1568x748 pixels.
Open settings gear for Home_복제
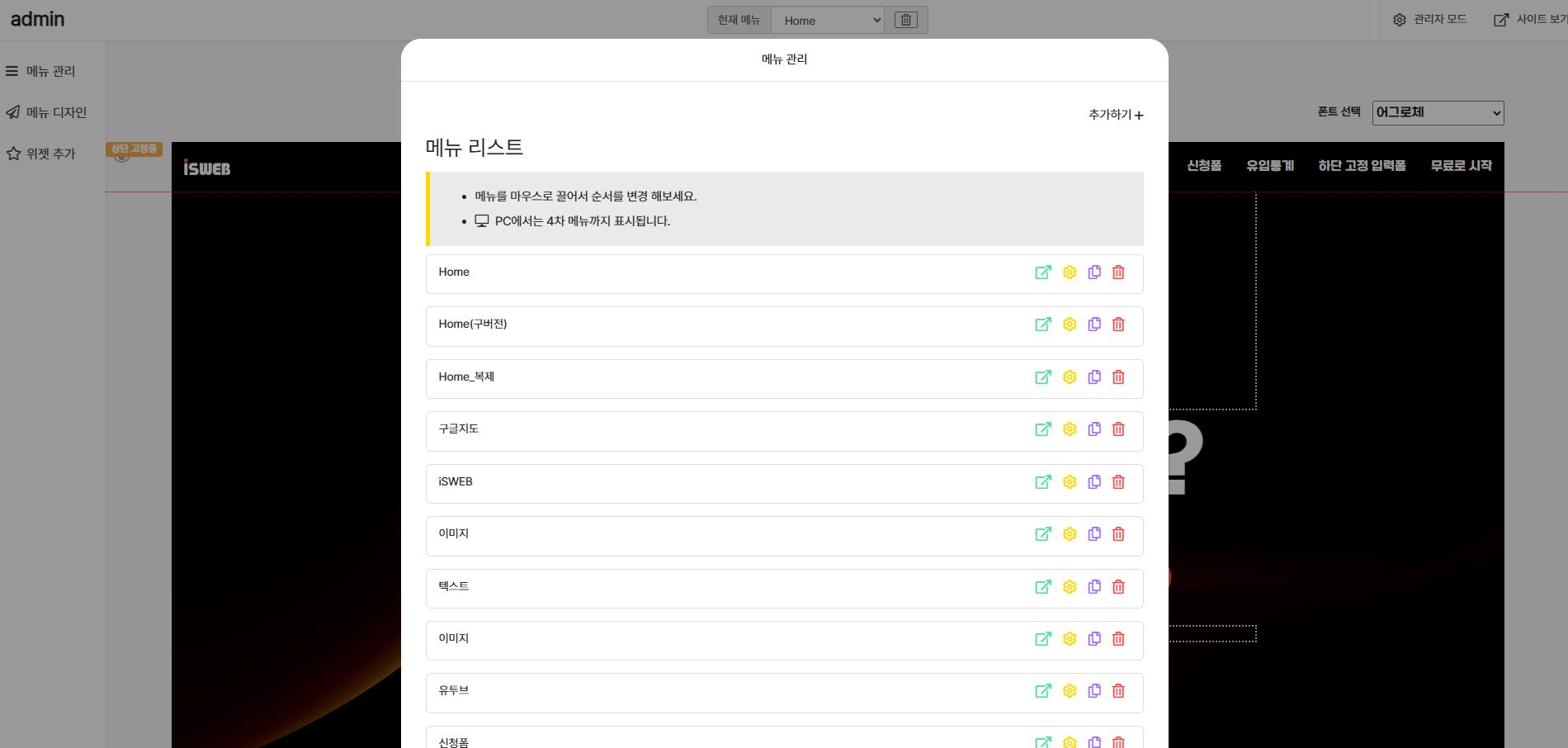click(1070, 377)
